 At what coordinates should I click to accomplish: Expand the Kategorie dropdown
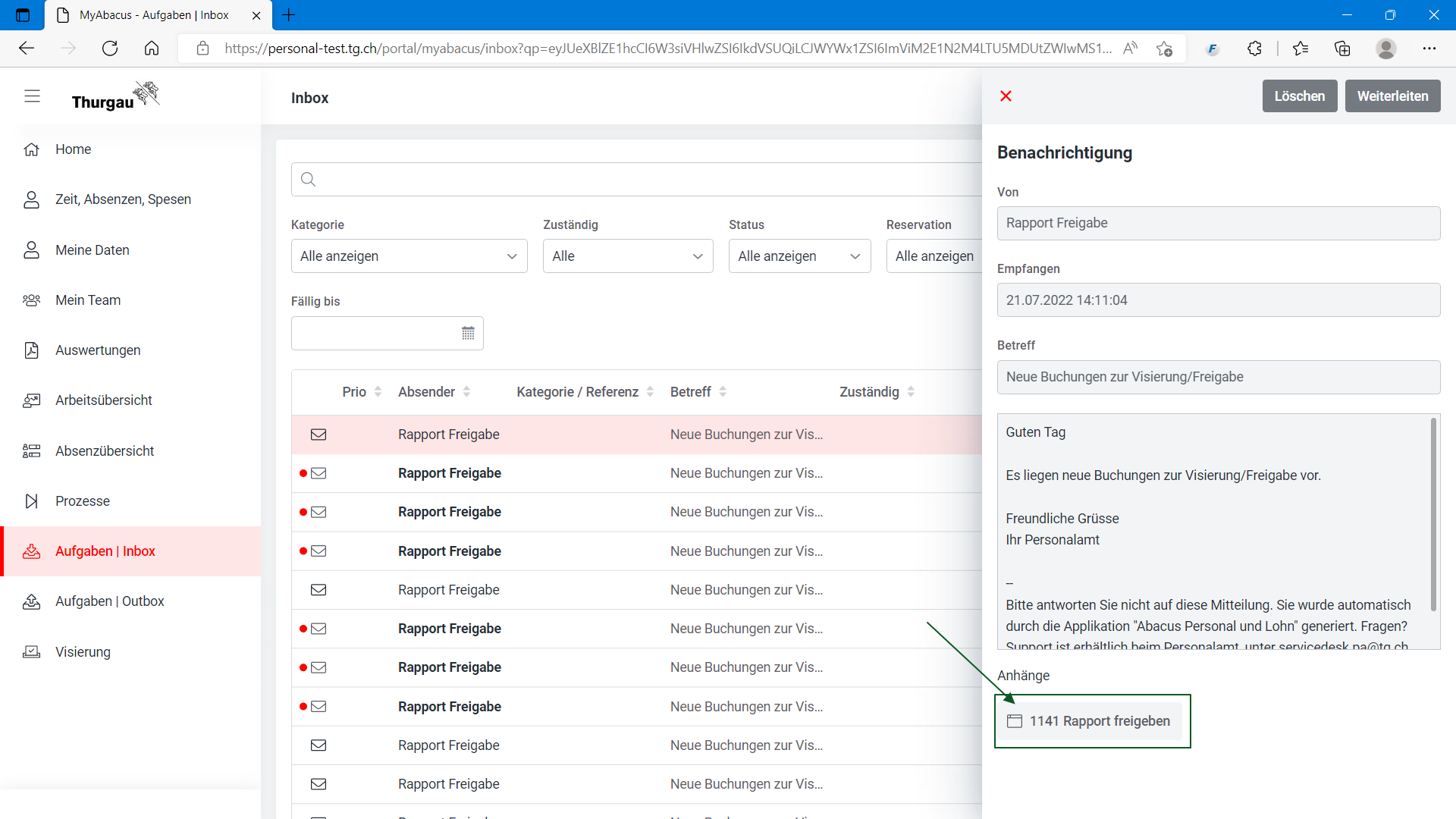point(409,256)
